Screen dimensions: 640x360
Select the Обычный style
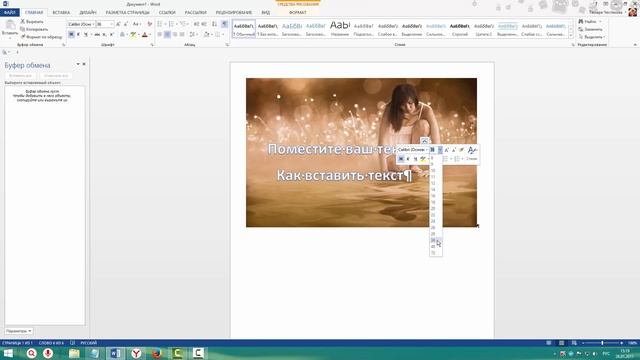[244, 29]
